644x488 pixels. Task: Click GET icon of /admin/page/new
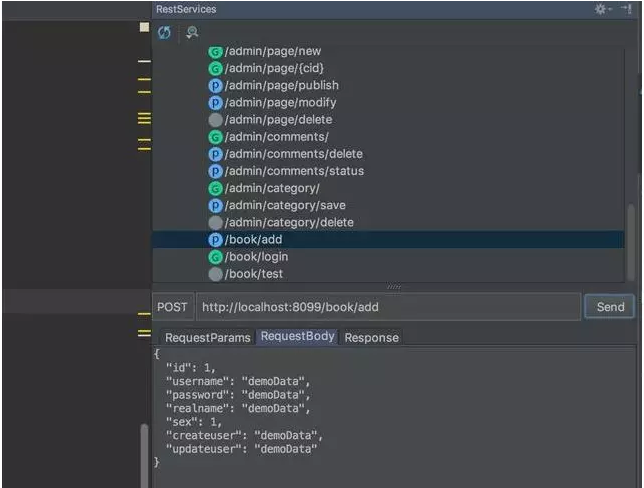[x=215, y=52]
